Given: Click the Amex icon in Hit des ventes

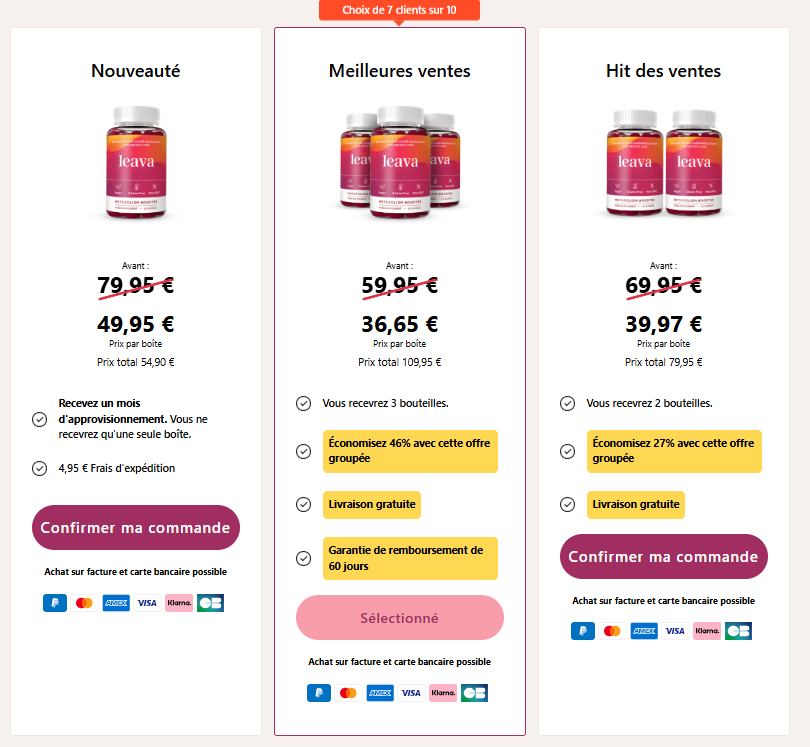Looking at the screenshot, I should click(644, 631).
